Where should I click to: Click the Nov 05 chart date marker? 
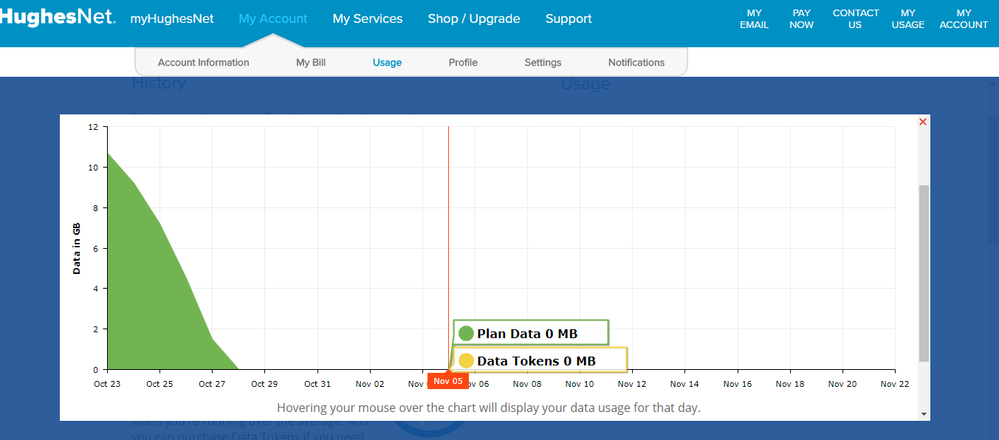point(448,381)
